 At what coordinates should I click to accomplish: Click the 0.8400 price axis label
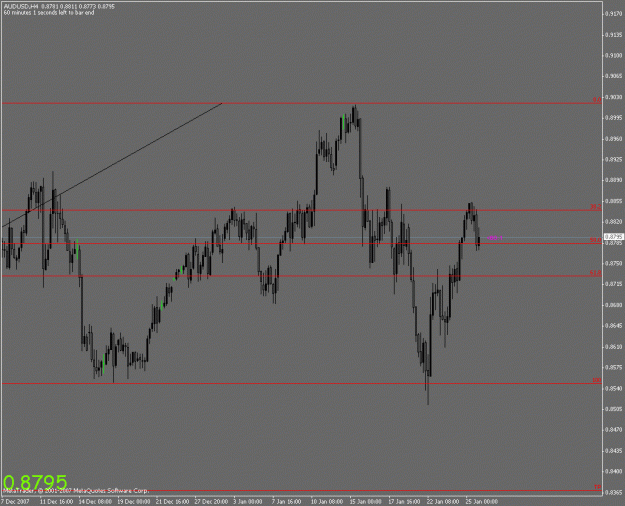pos(614,471)
